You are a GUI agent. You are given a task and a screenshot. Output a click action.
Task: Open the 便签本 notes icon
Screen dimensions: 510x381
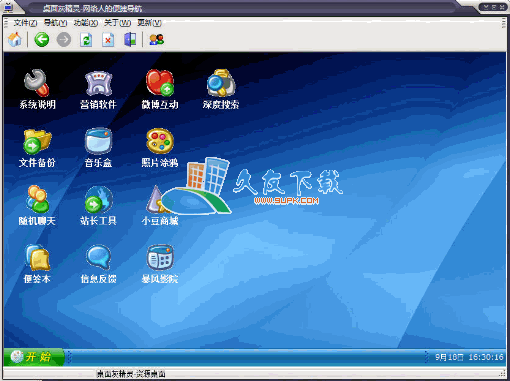tap(37, 257)
